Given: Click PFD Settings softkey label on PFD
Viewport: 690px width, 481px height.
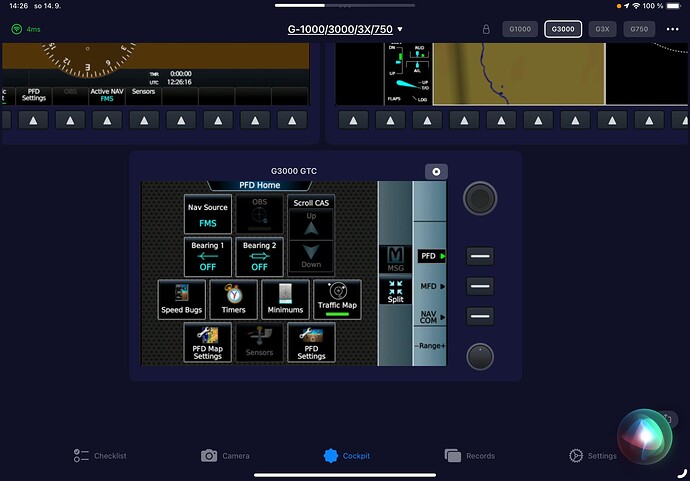Looking at the screenshot, I should tap(34, 95).
